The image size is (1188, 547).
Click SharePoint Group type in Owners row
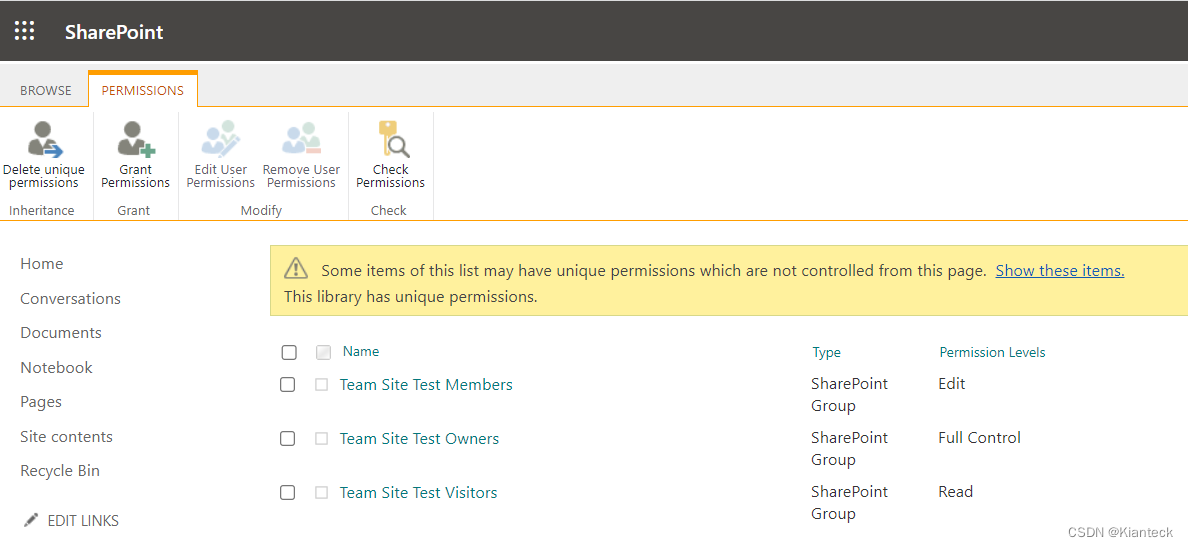coord(849,449)
